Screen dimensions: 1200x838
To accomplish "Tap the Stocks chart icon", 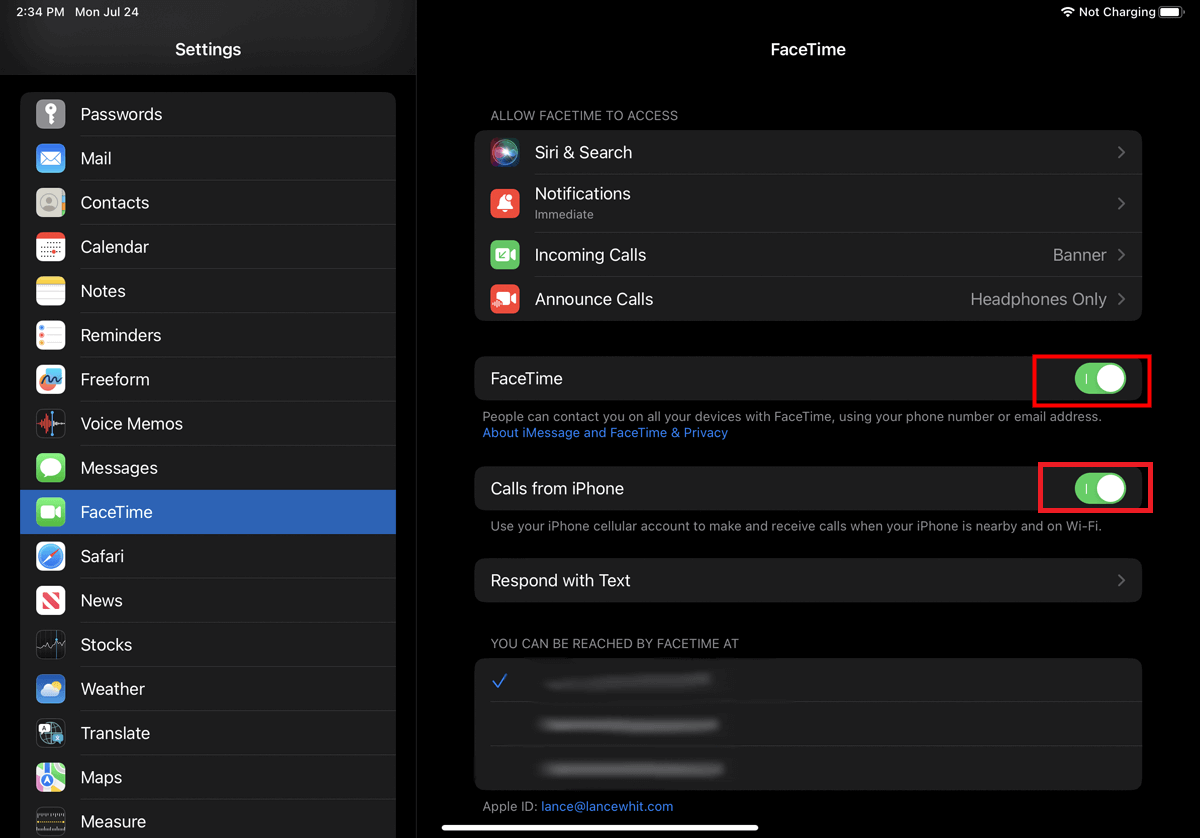I will (51, 645).
